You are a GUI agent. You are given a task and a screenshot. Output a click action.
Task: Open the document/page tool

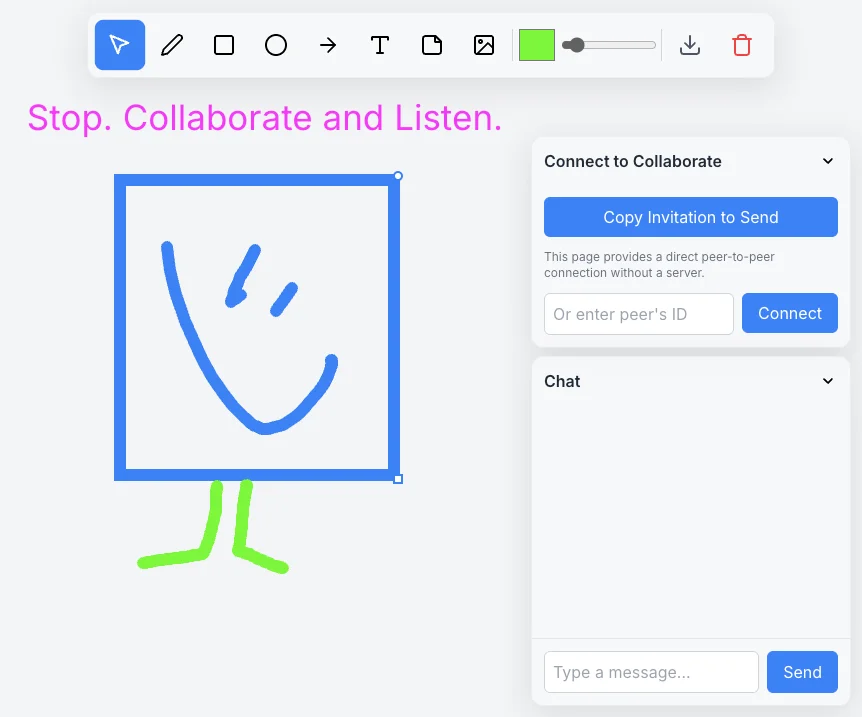[431, 45]
